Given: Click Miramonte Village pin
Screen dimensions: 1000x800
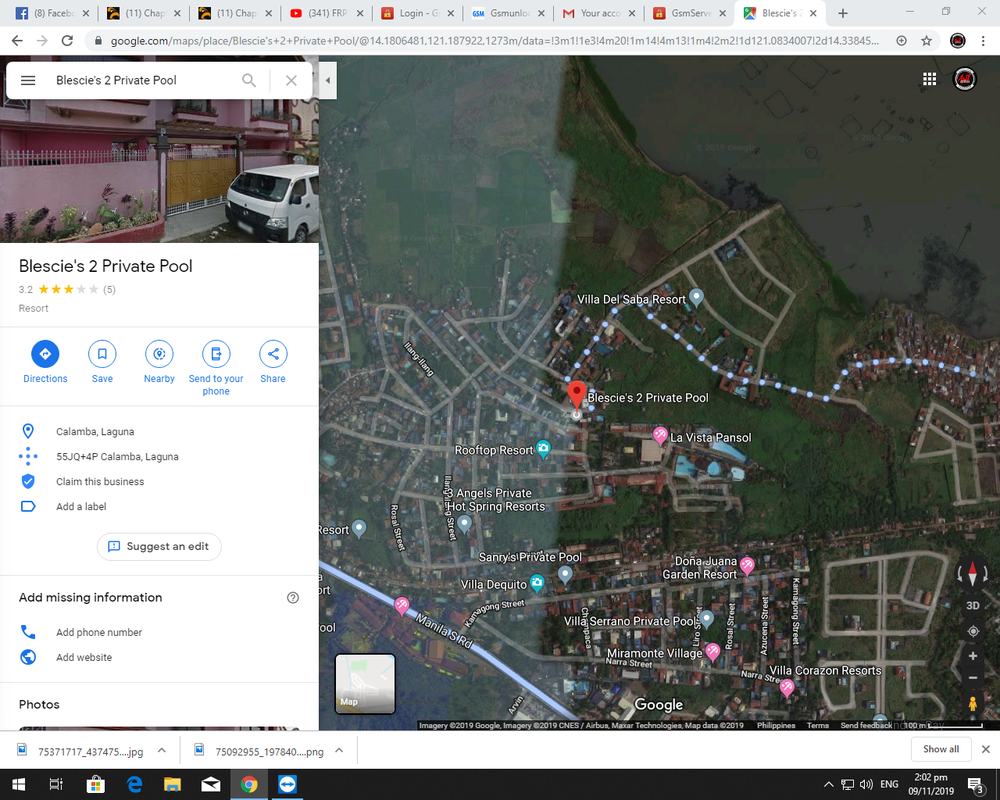Looking at the screenshot, I should (712, 651).
